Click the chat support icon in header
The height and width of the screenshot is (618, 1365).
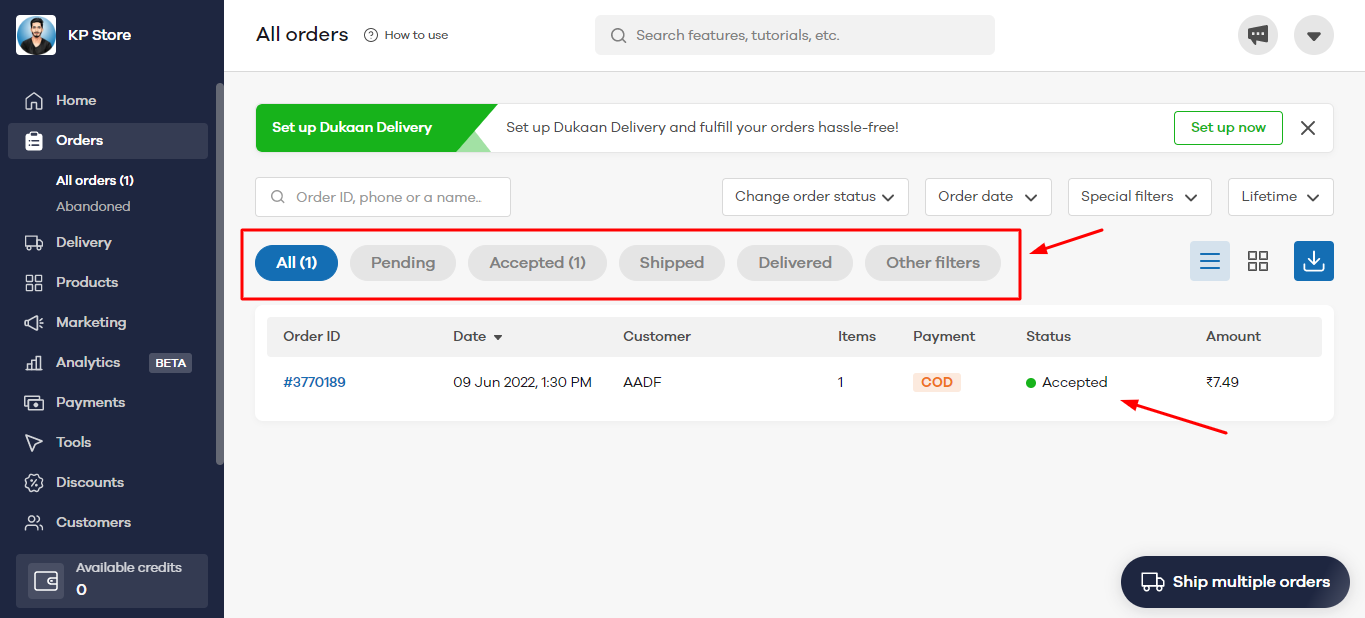coord(1257,35)
